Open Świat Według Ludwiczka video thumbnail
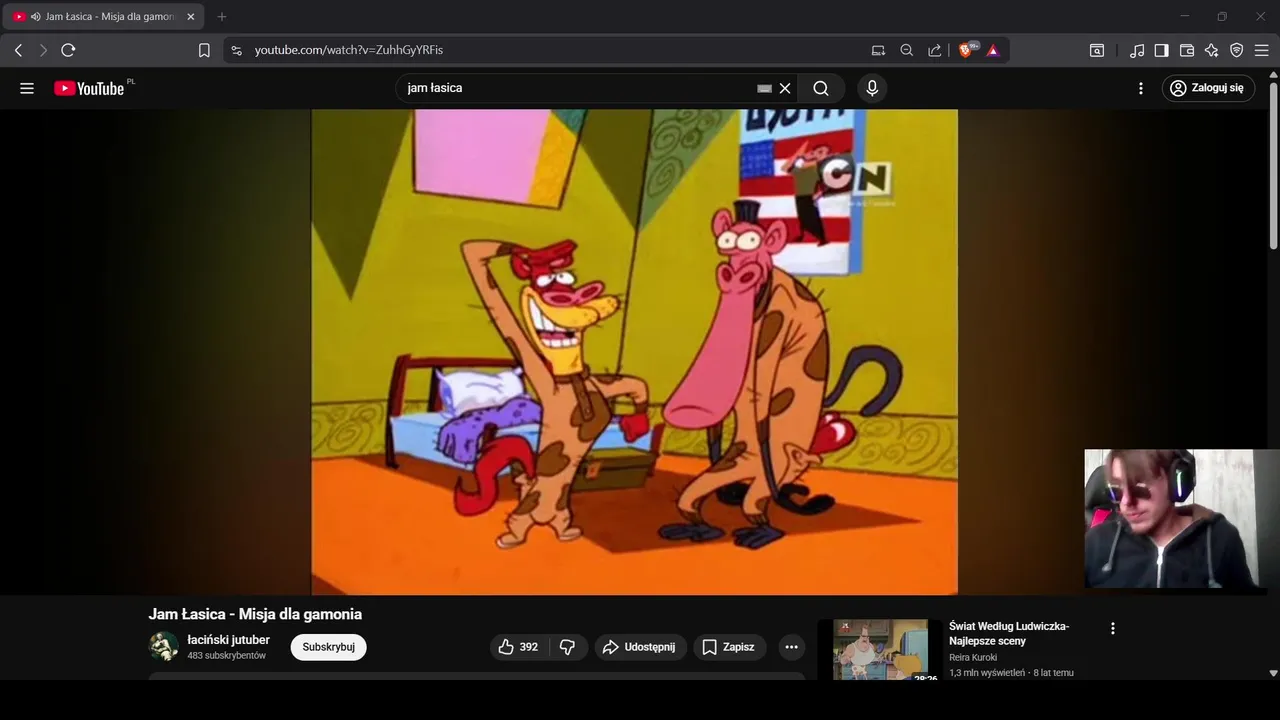The width and height of the screenshot is (1280, 720). point(881,650)
